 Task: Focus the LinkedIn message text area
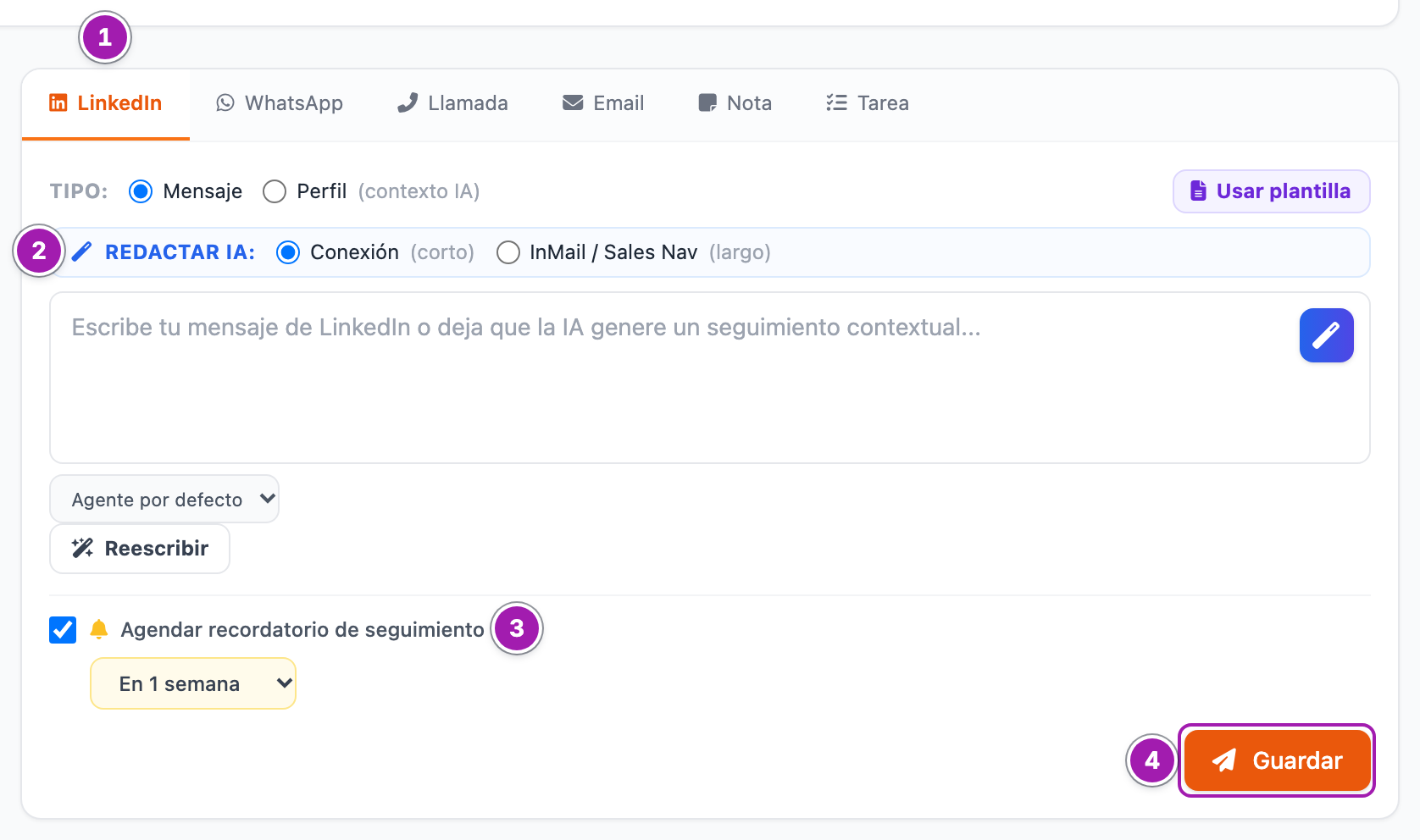(x=710, y=378)
